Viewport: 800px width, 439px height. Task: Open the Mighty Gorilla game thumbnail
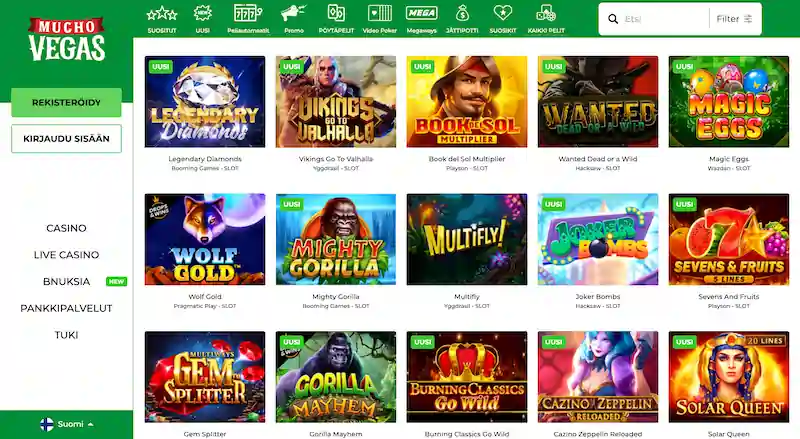tap(336, 239)
